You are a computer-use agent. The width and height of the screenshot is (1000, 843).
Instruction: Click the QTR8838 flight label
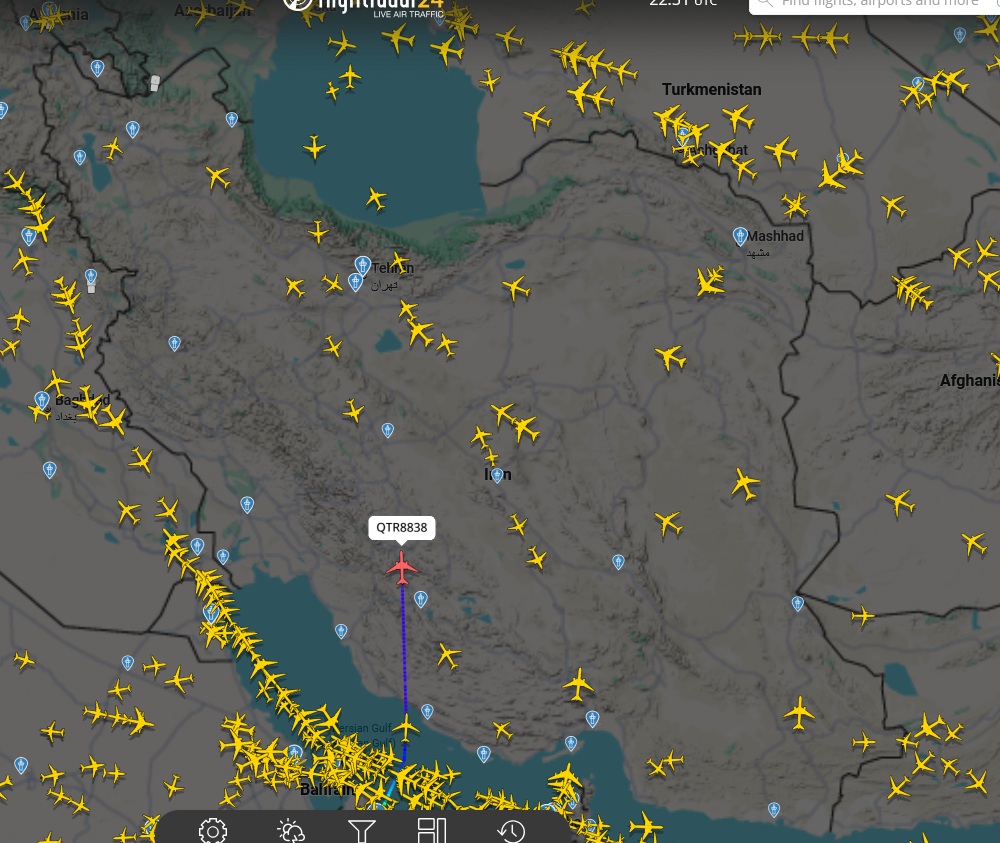pyautogui.click(x=401, y=527)
